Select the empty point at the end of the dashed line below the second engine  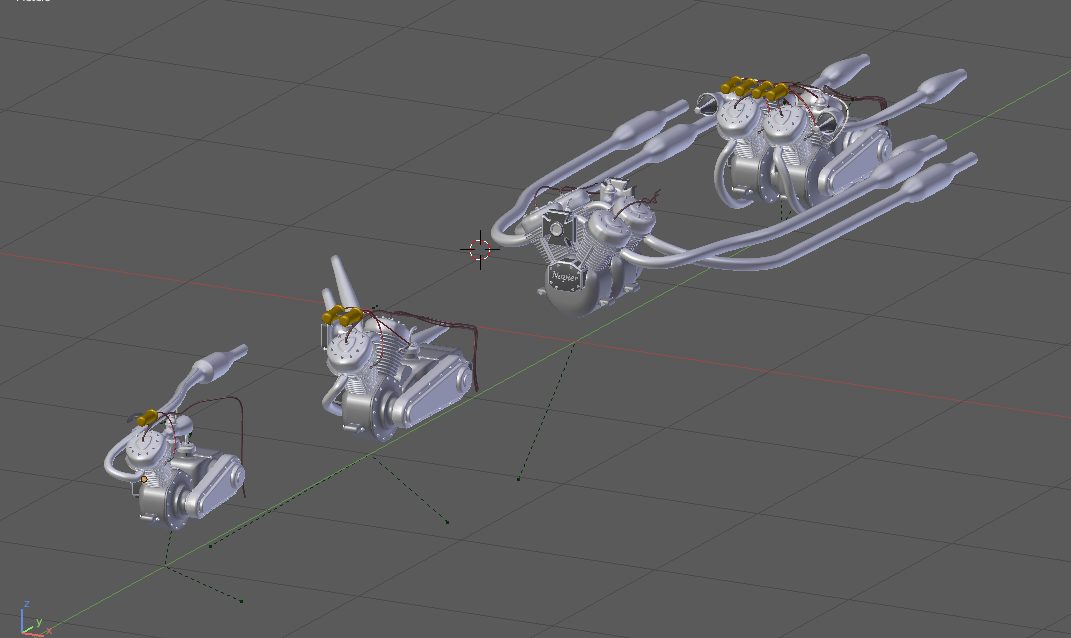pos(447,522)
